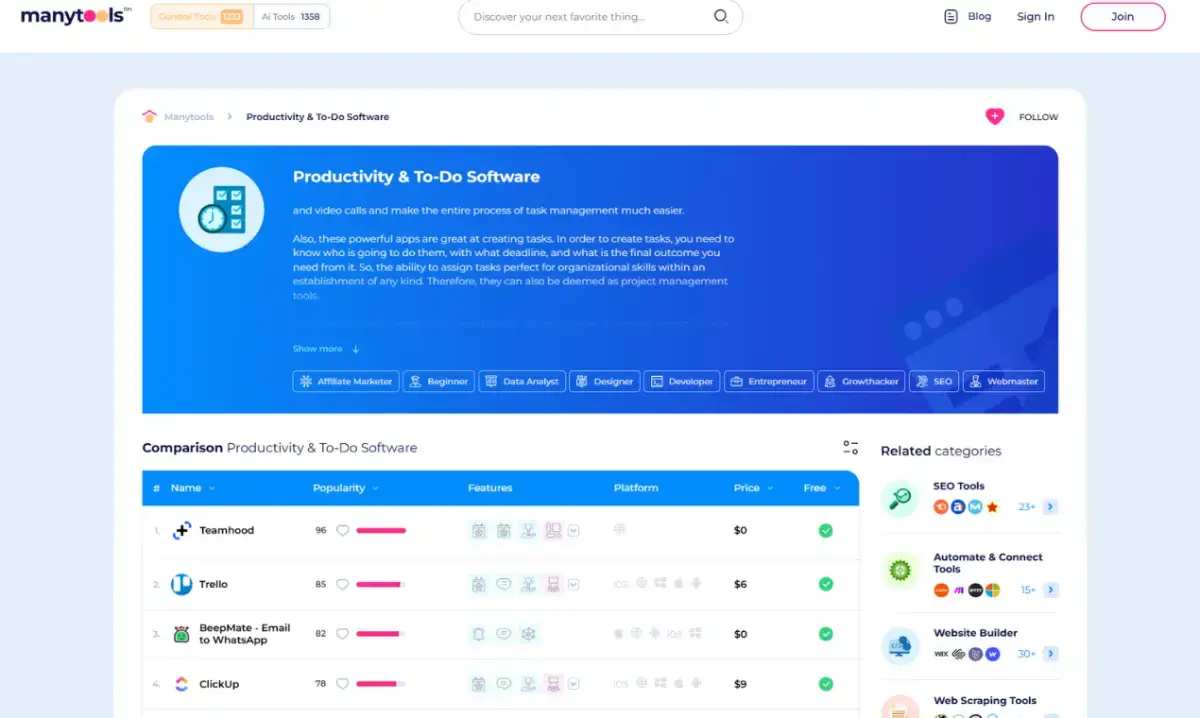Image resolution: width=1200 pixels, height=718 pixels.
Task: Click the Trello app logo
Action: tap(181, 584)
